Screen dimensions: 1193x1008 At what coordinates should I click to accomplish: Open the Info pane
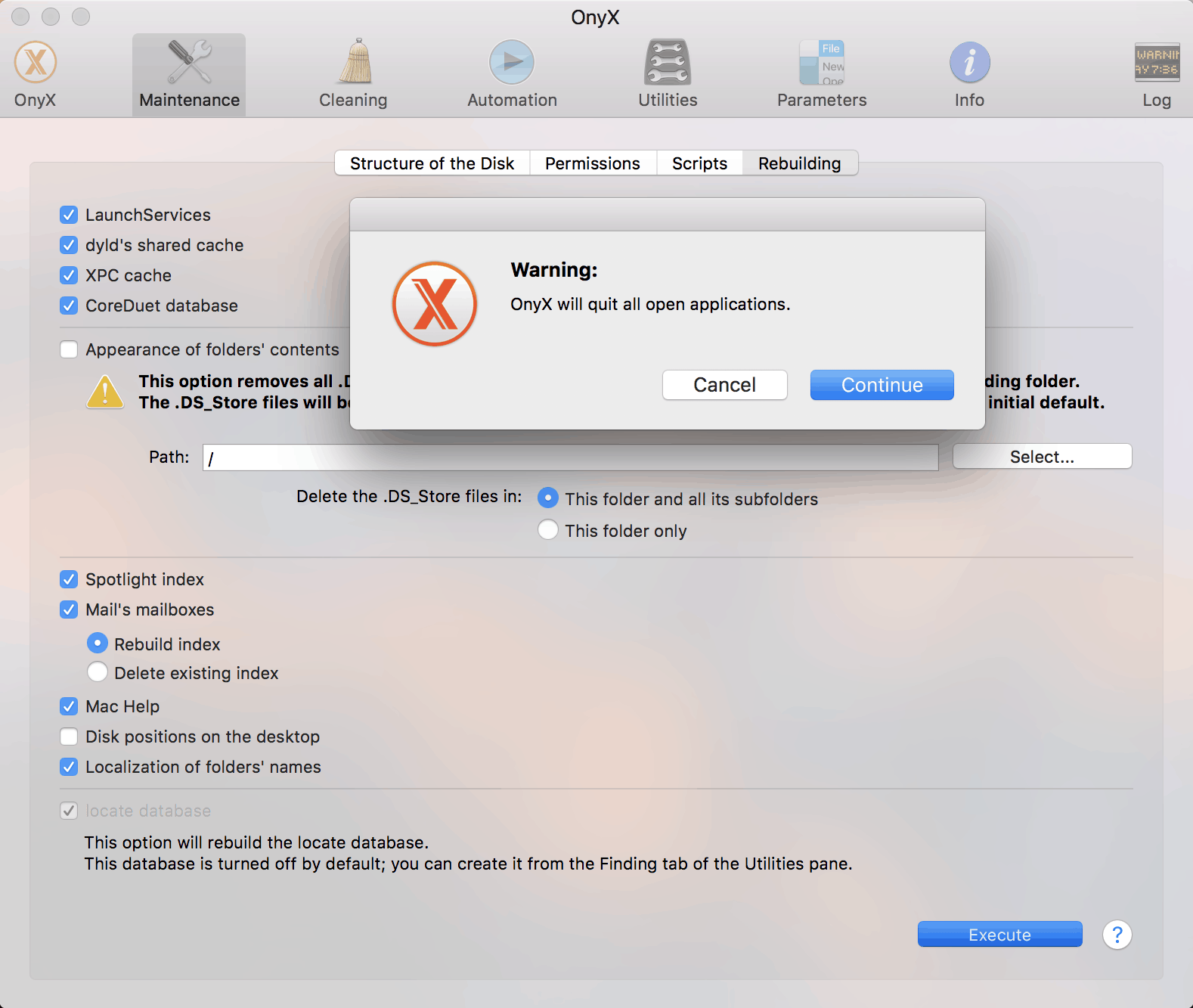tap(969, 74)
